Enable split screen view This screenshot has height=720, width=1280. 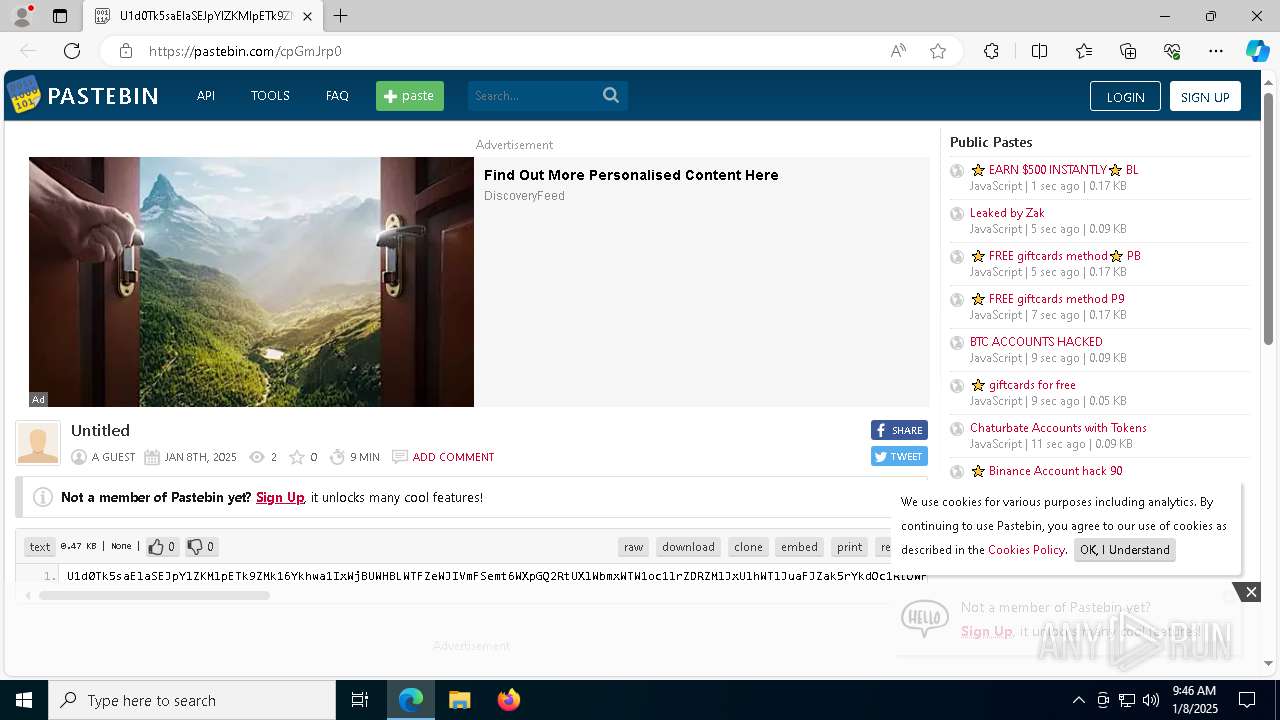tap(1039, 51)
